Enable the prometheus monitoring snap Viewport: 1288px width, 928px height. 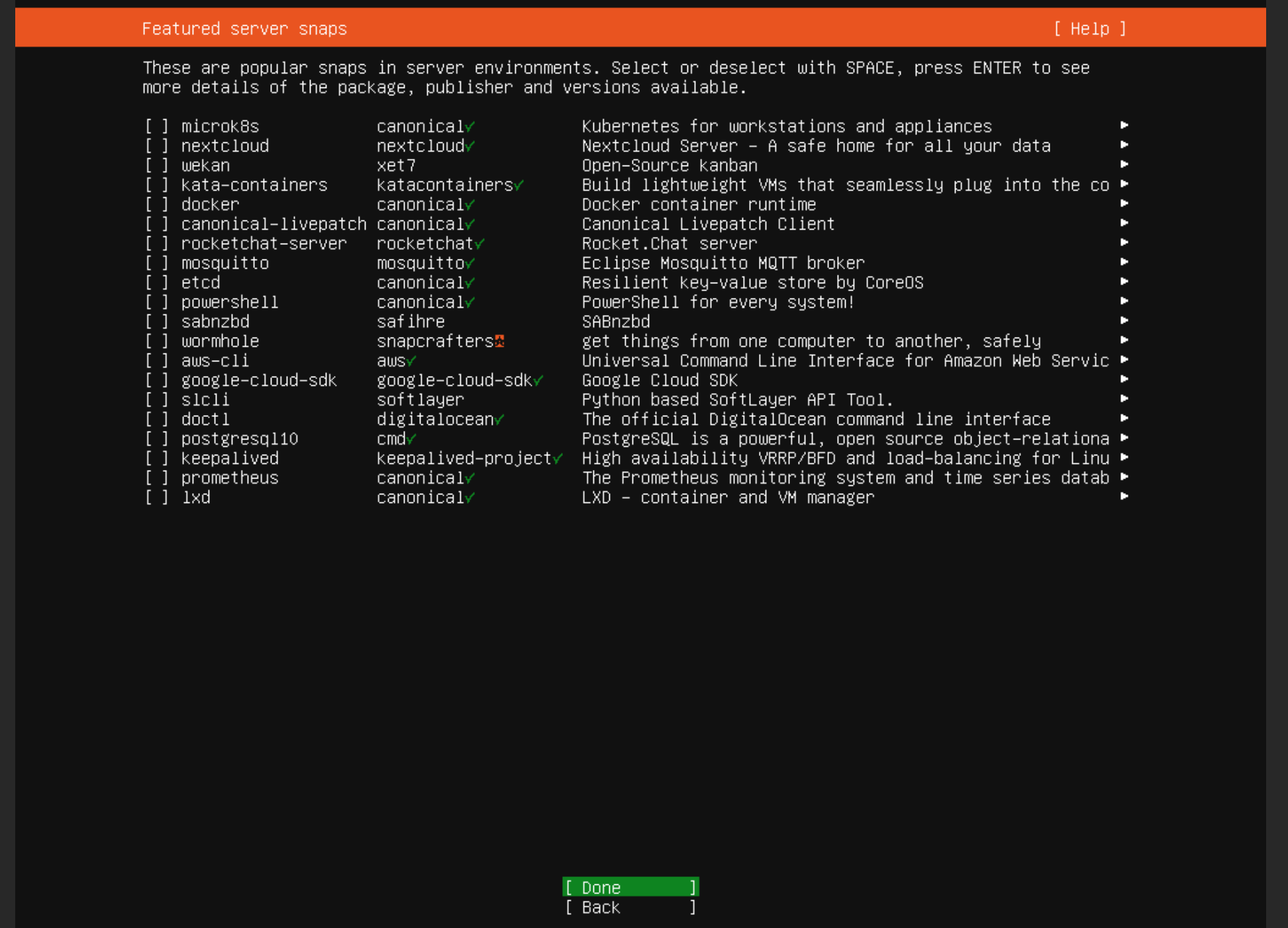pyautogui.click(x=156, y=477)
